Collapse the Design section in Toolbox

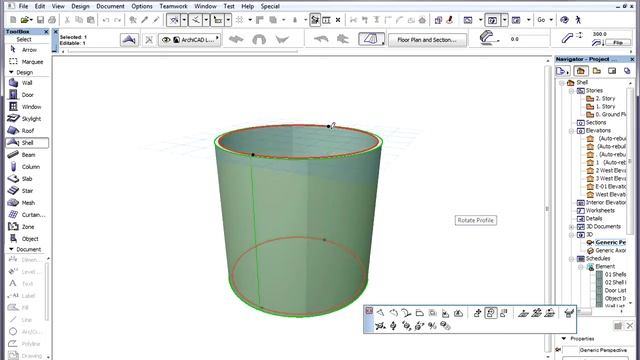pyautogui.click(x=11, y=72)
